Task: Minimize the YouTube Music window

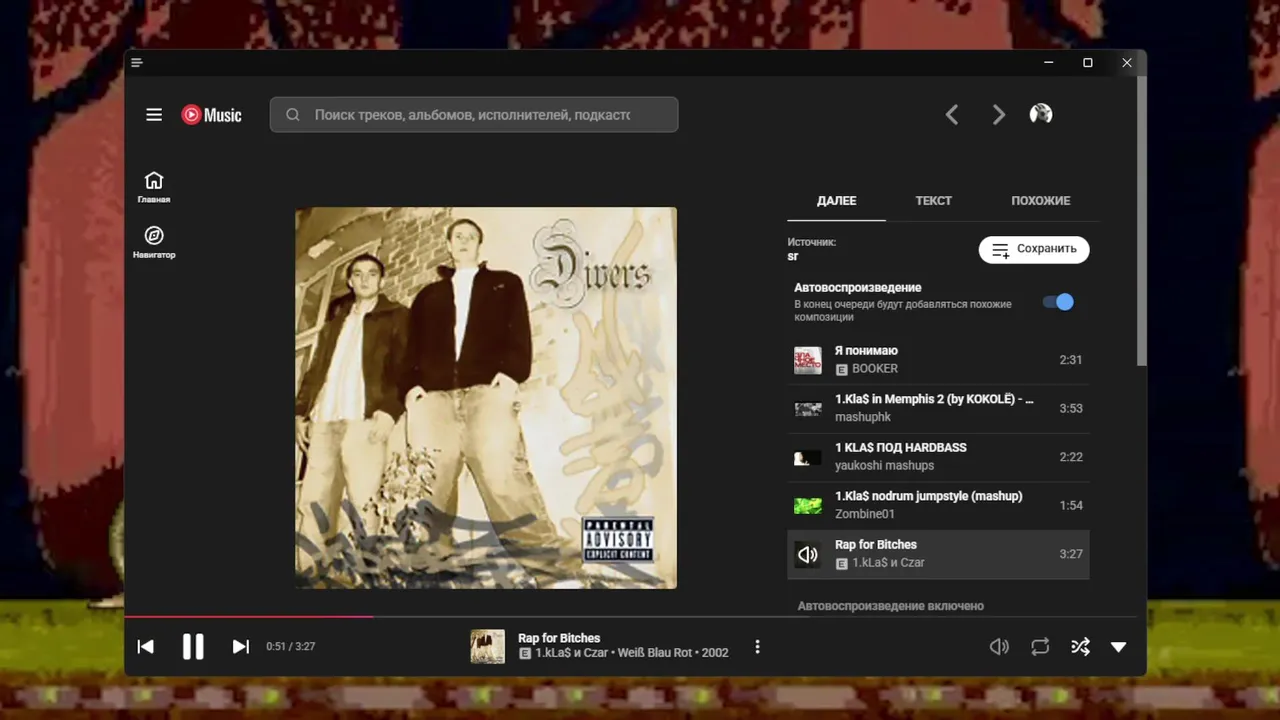Action: [1049, 63]
